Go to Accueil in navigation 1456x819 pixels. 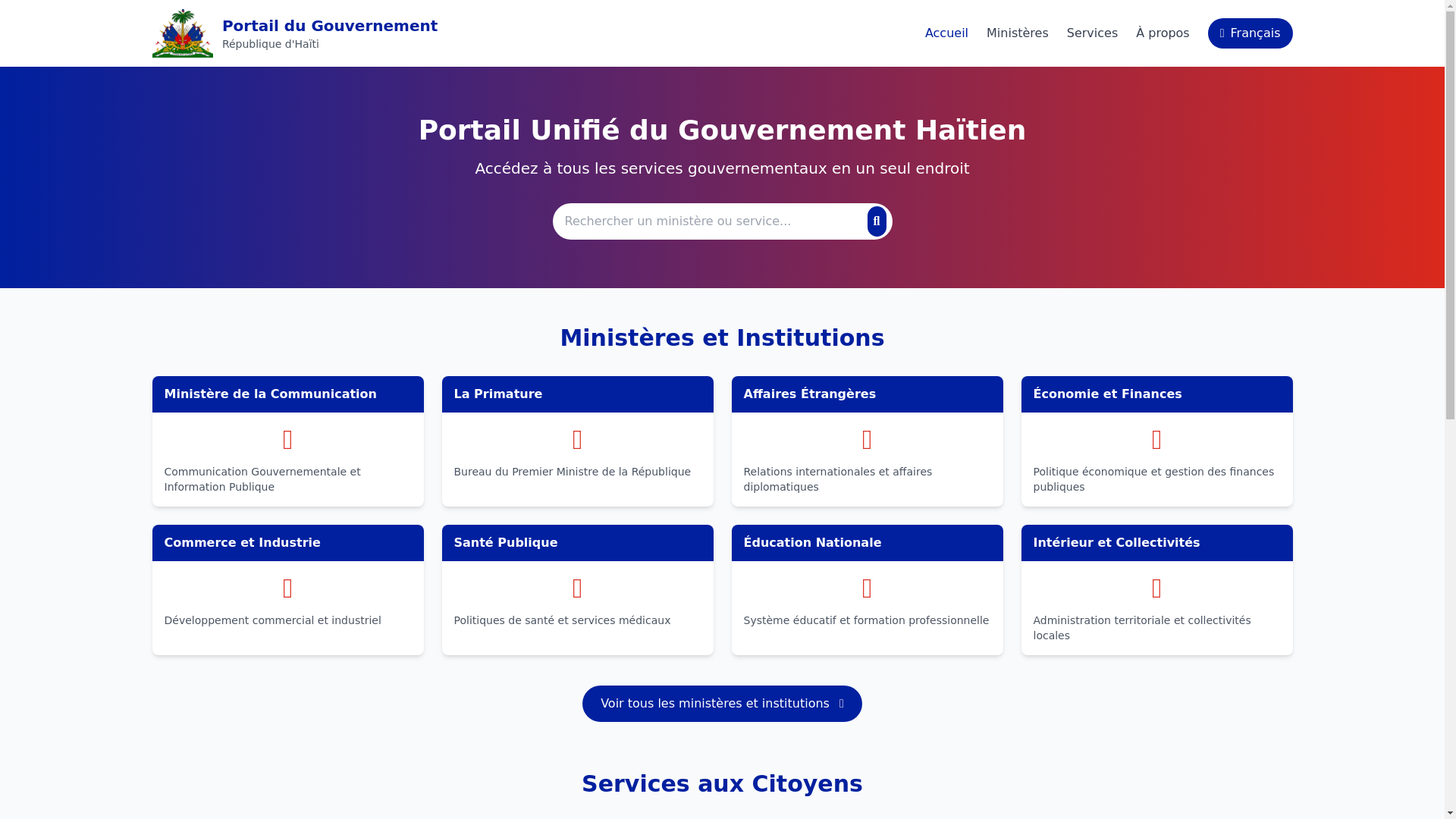coord(946,33)
